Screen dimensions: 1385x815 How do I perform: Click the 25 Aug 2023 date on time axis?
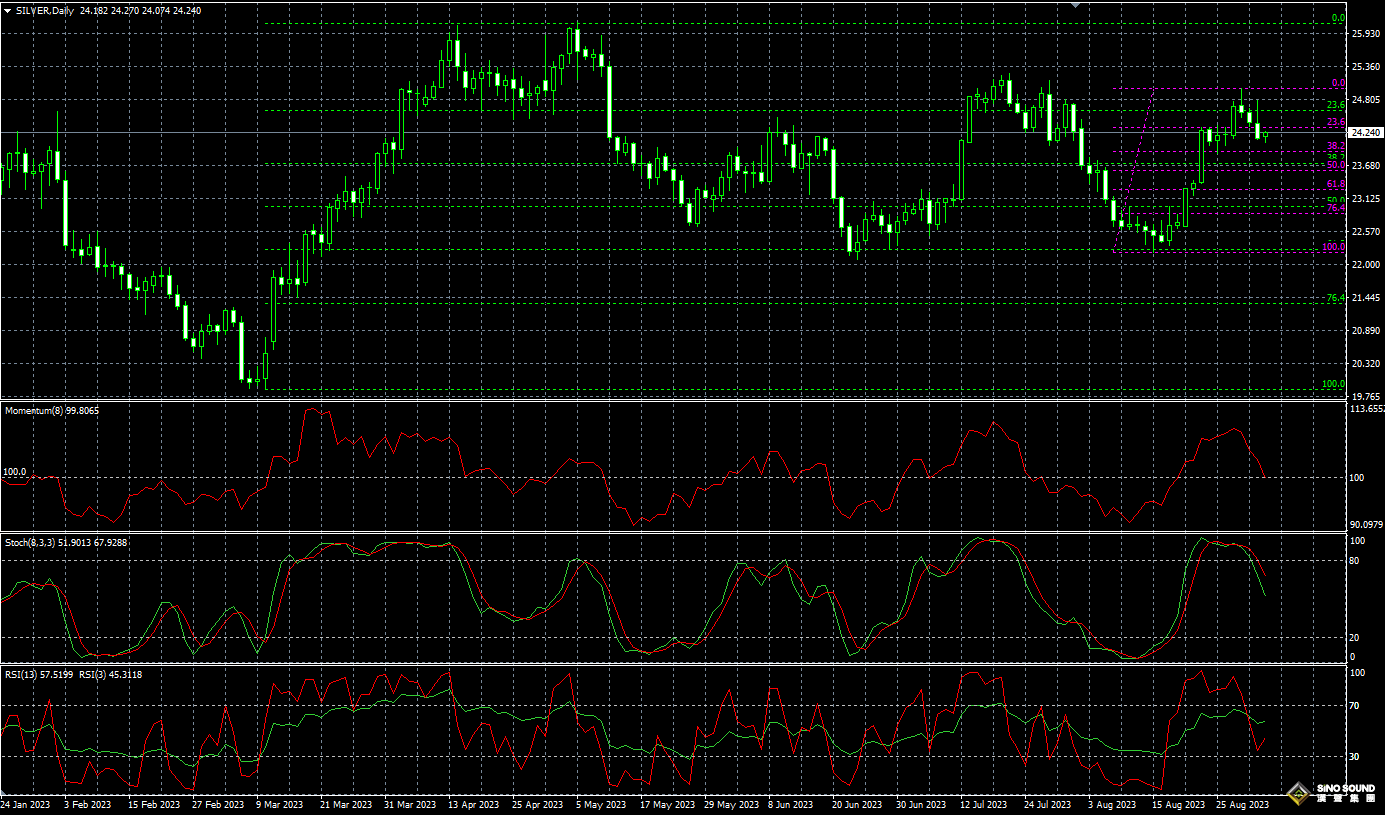1242,804
